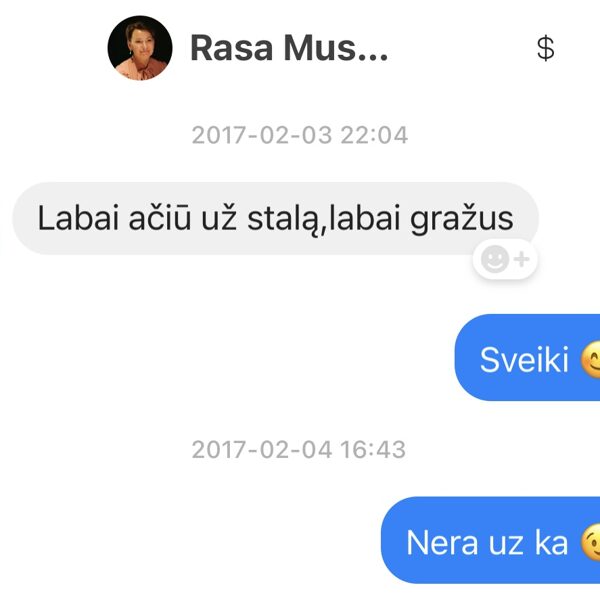The height and width of the screenshot is (600, 600).
Task: Click the Nera uz ka text
Action: point(487,542)
